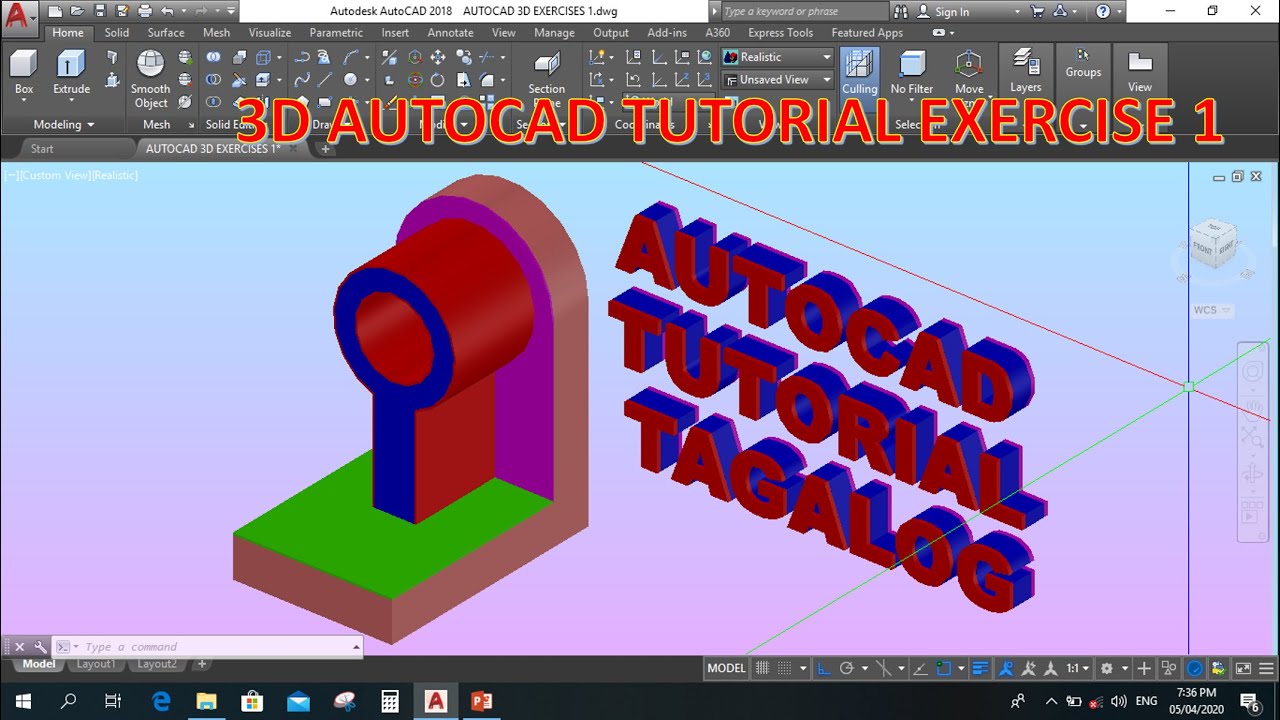Add a new layout with plus button

[x=201, y=664]
